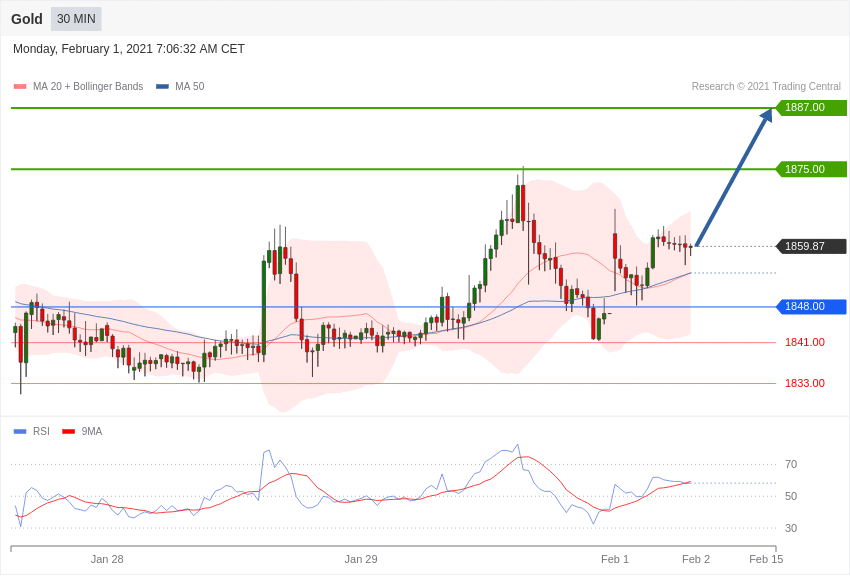Click the red 9MA legend swatch
Viewport: 850px width, 576px height.
click(x=68, y=432)
